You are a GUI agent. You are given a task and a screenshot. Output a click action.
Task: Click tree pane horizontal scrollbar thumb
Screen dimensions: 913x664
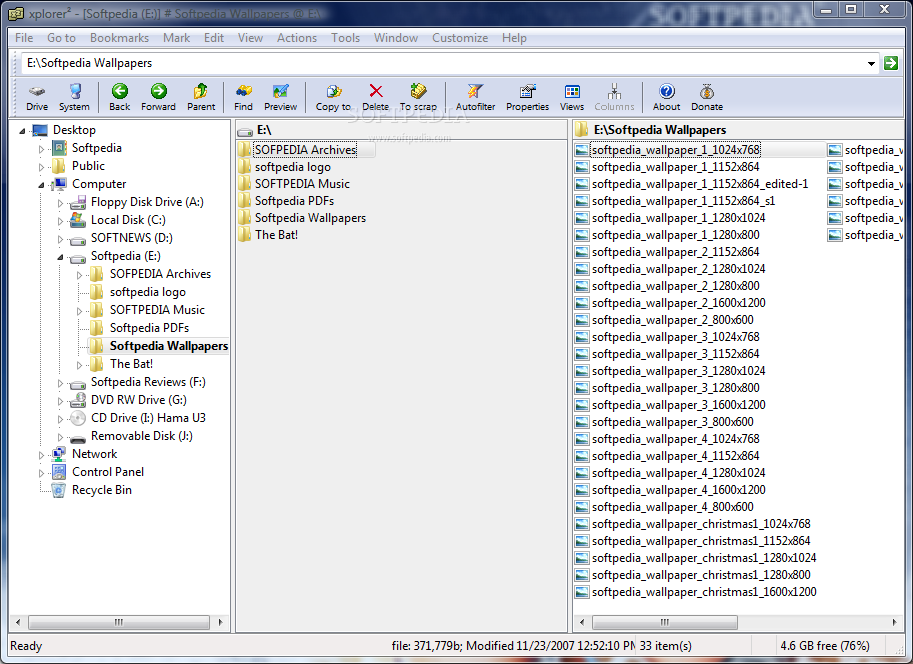119,622
